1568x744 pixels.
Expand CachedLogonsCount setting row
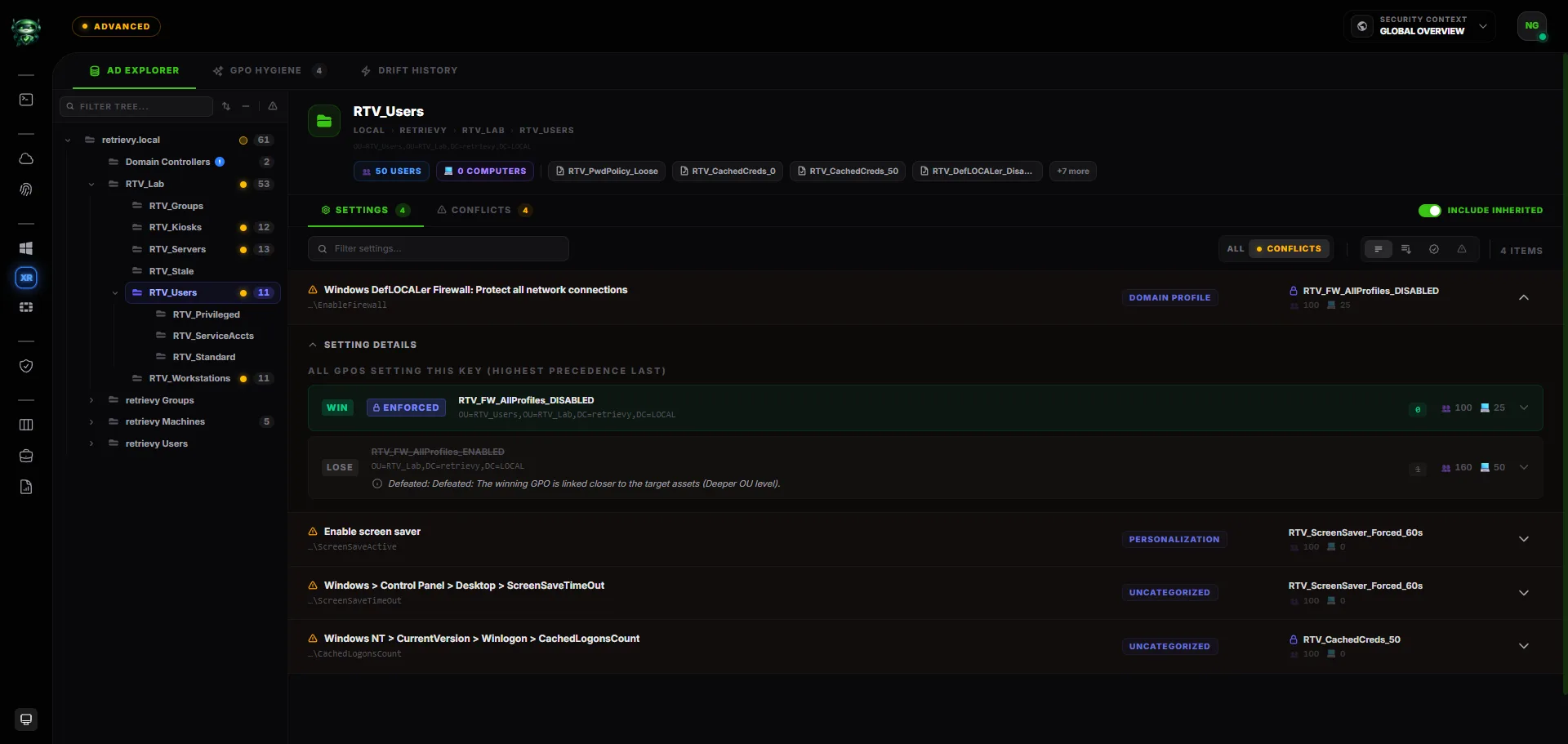(1524, 646)
